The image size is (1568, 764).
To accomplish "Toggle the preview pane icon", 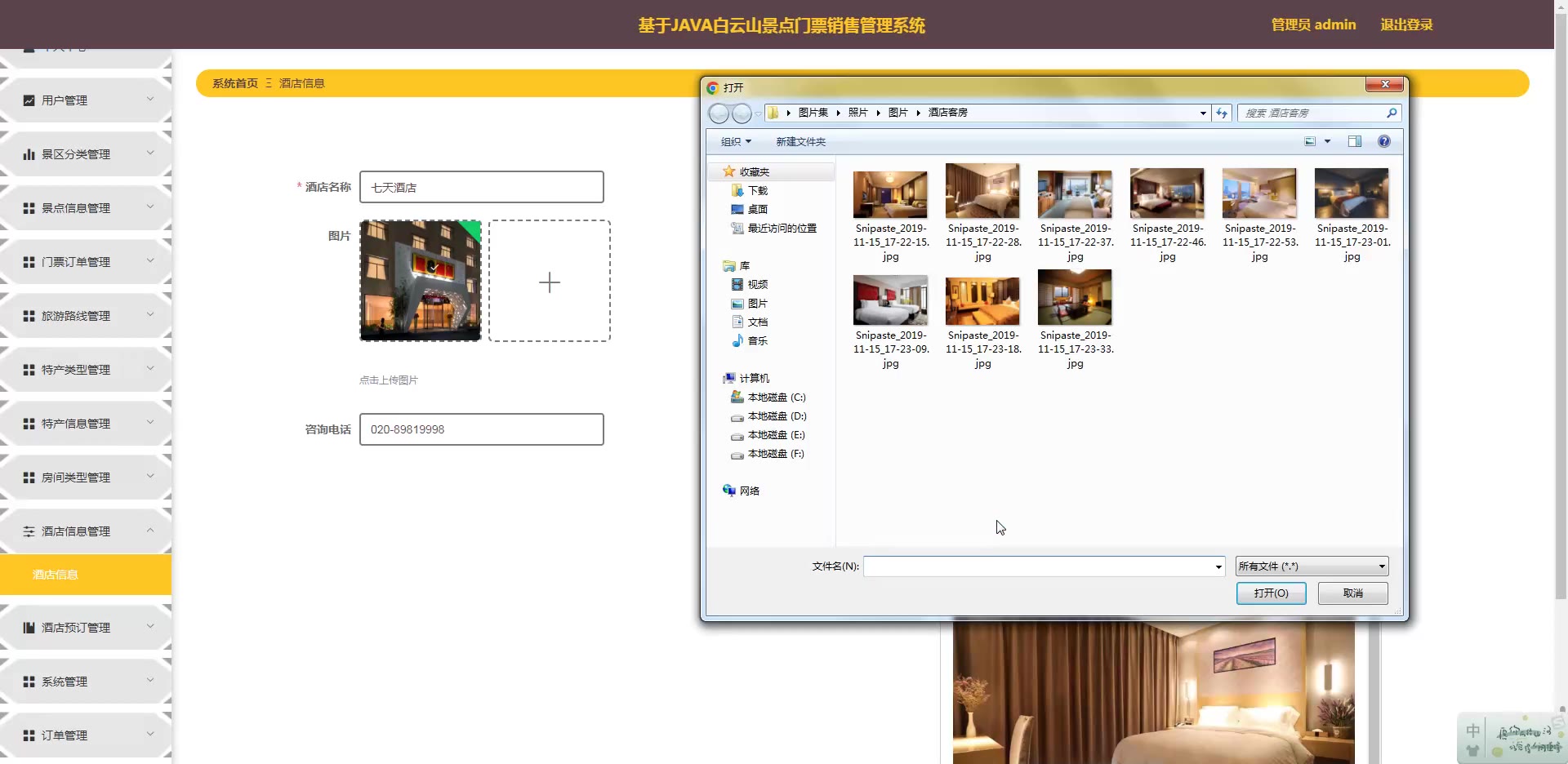I will click(x=1355, y=141).
